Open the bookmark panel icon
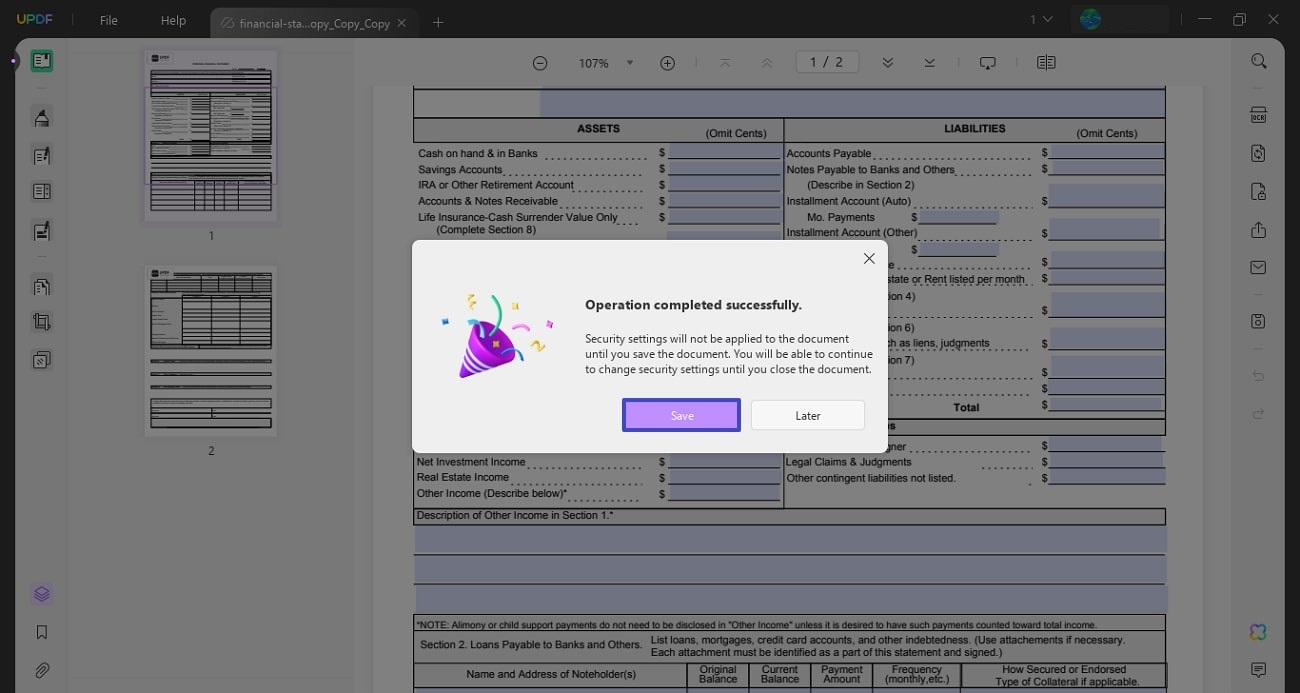Viewport: 1300px width, 693px height. (x=42, y=632)
